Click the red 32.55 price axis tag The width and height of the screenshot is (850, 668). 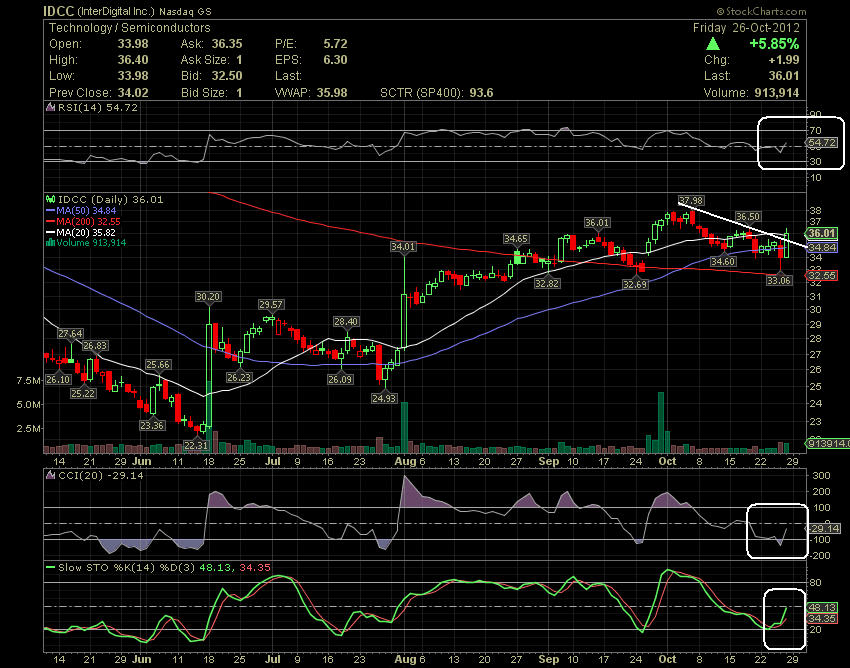(x=822, y=275)
